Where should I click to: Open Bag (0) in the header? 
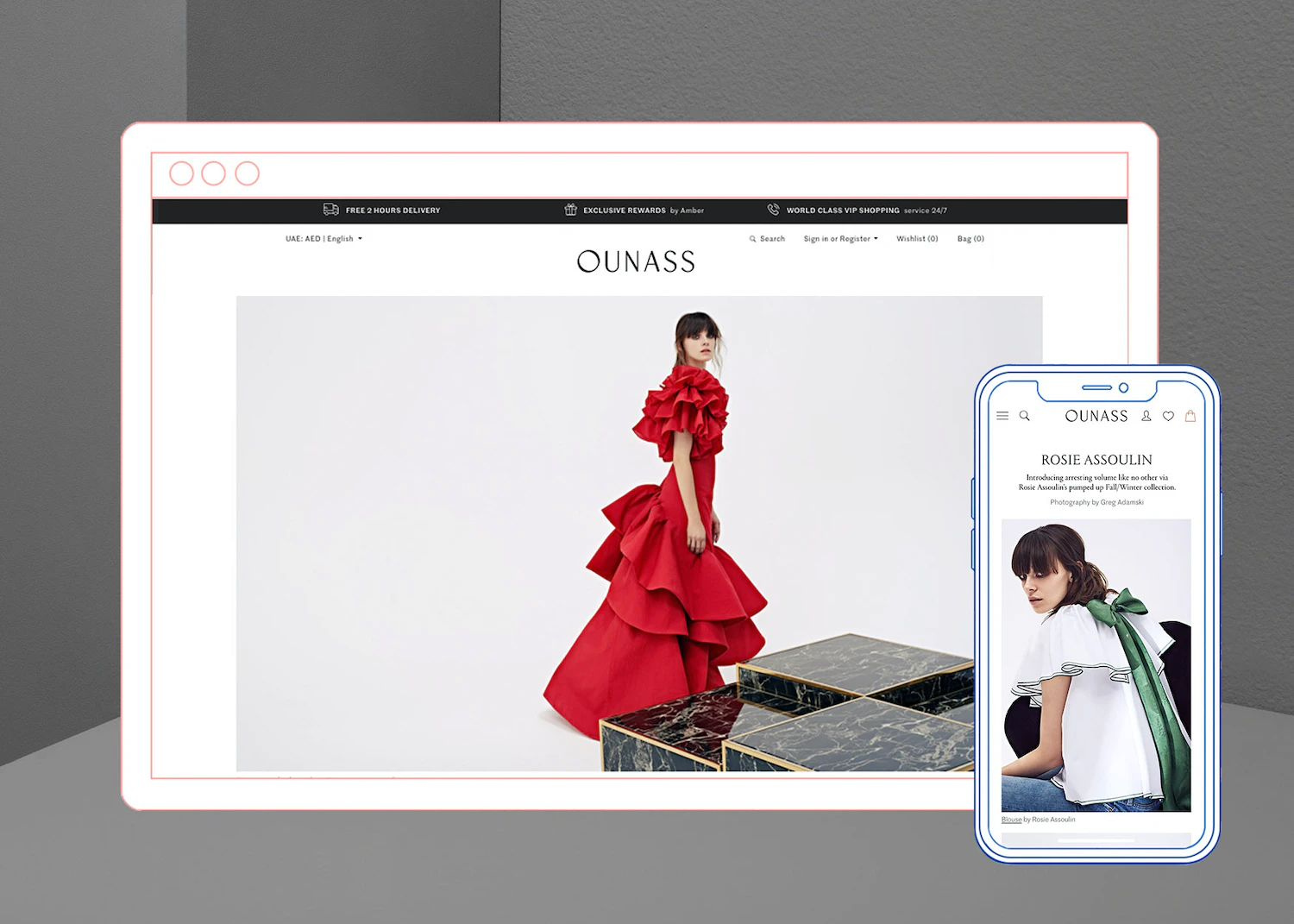point(970,239)
